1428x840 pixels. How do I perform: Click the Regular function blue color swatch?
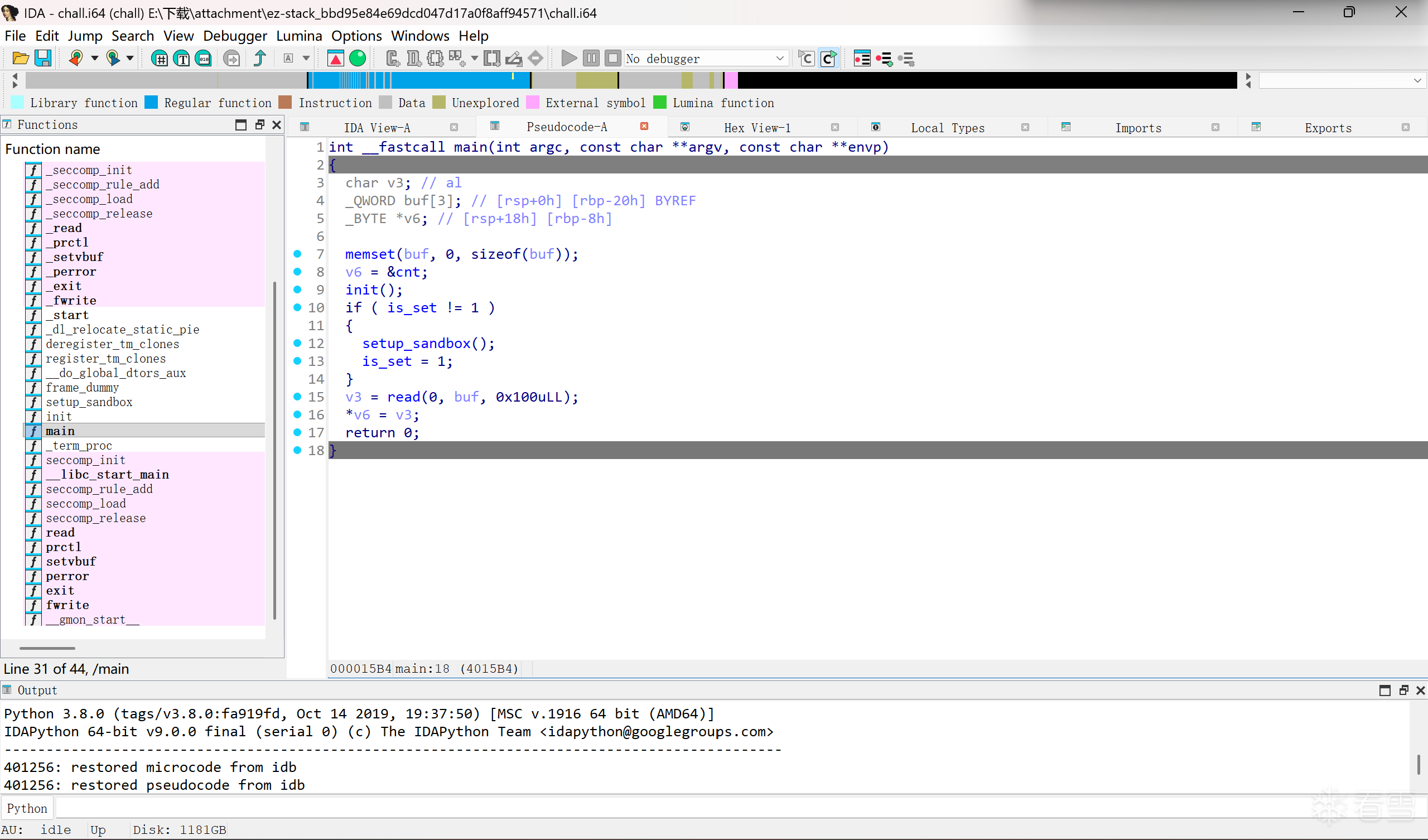click(x=151, y=103)
